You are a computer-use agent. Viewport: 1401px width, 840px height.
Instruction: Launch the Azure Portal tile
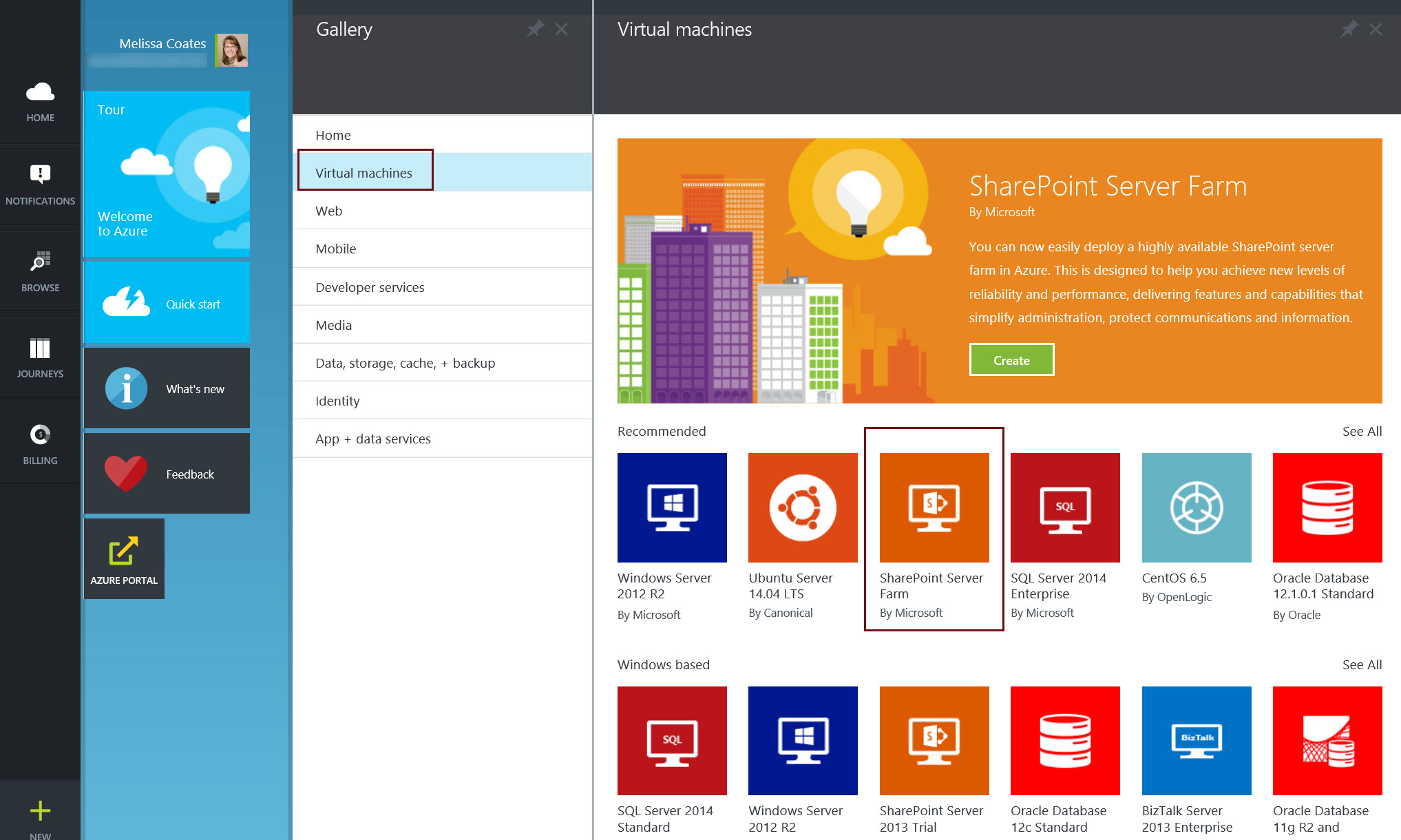point(124,558)
